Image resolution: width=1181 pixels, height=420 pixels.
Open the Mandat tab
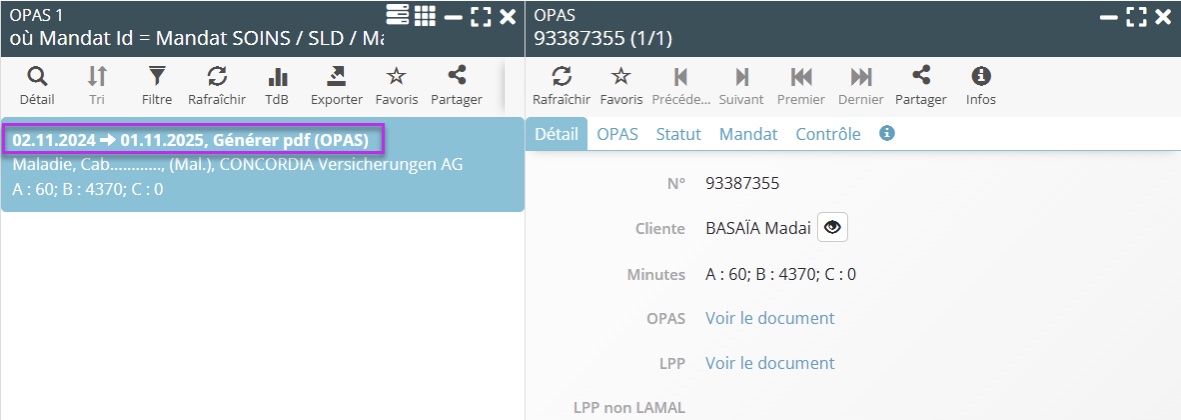tap(748, 134)
